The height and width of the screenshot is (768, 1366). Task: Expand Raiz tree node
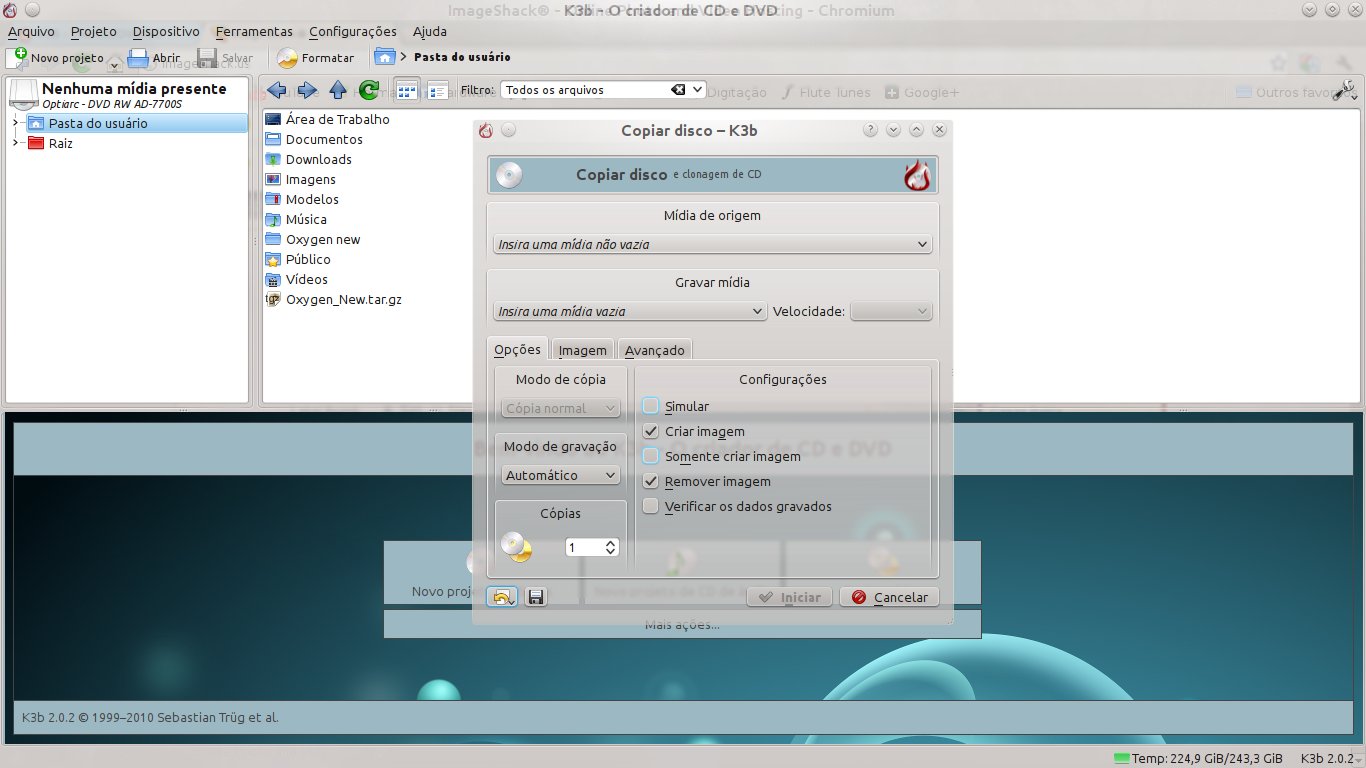point(15,143)
